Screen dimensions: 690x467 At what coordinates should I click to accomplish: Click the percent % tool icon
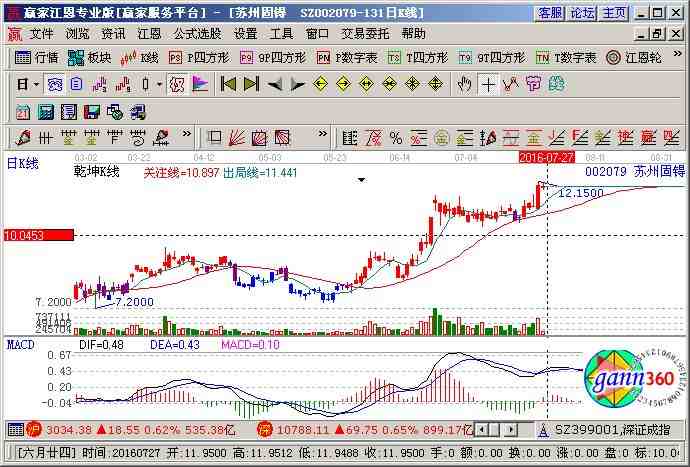tap(396, 138)
